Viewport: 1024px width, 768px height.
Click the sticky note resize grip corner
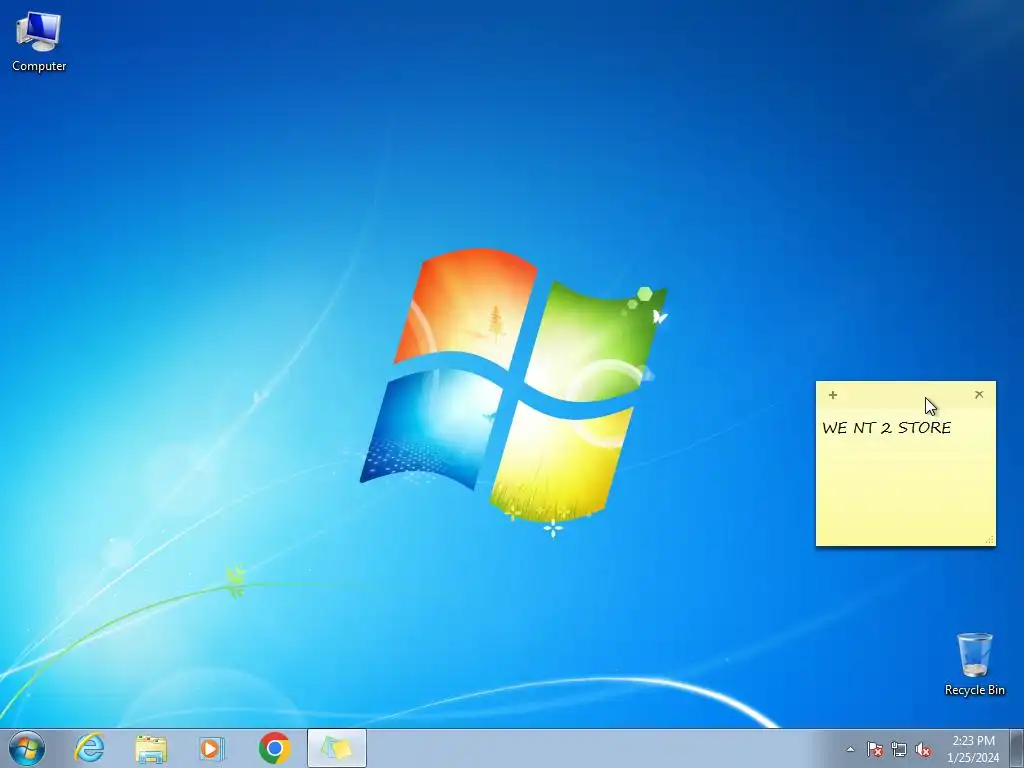pyautogui.click(x=989, y=539)
